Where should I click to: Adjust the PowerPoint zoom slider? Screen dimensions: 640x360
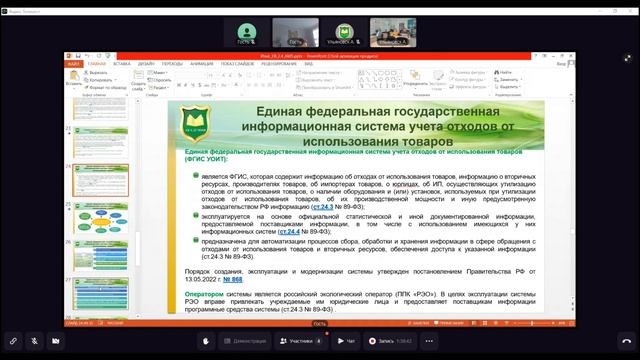tap(532, 323)
